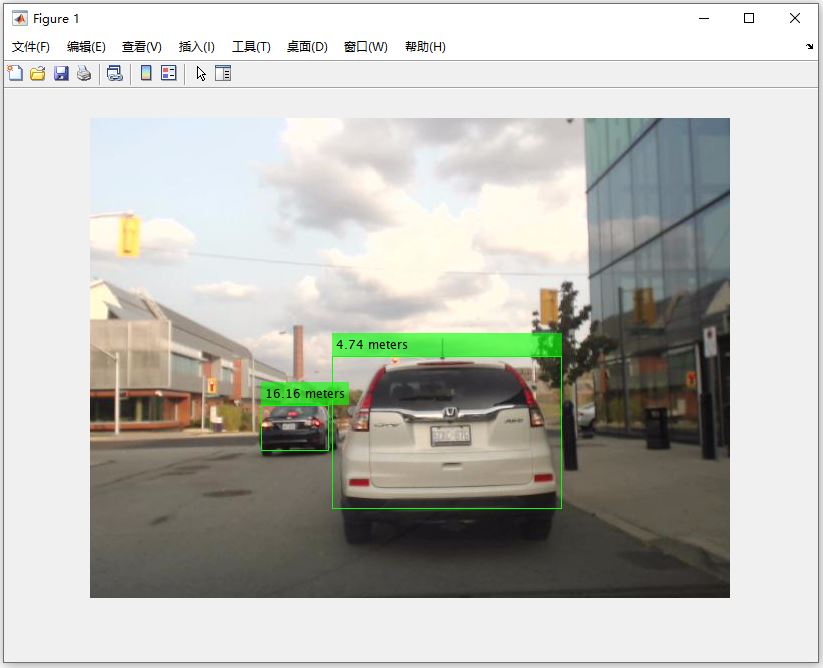Click the MATLAB logo in the title bar
This screenshot has width=823, height=668.
point(19,19)
